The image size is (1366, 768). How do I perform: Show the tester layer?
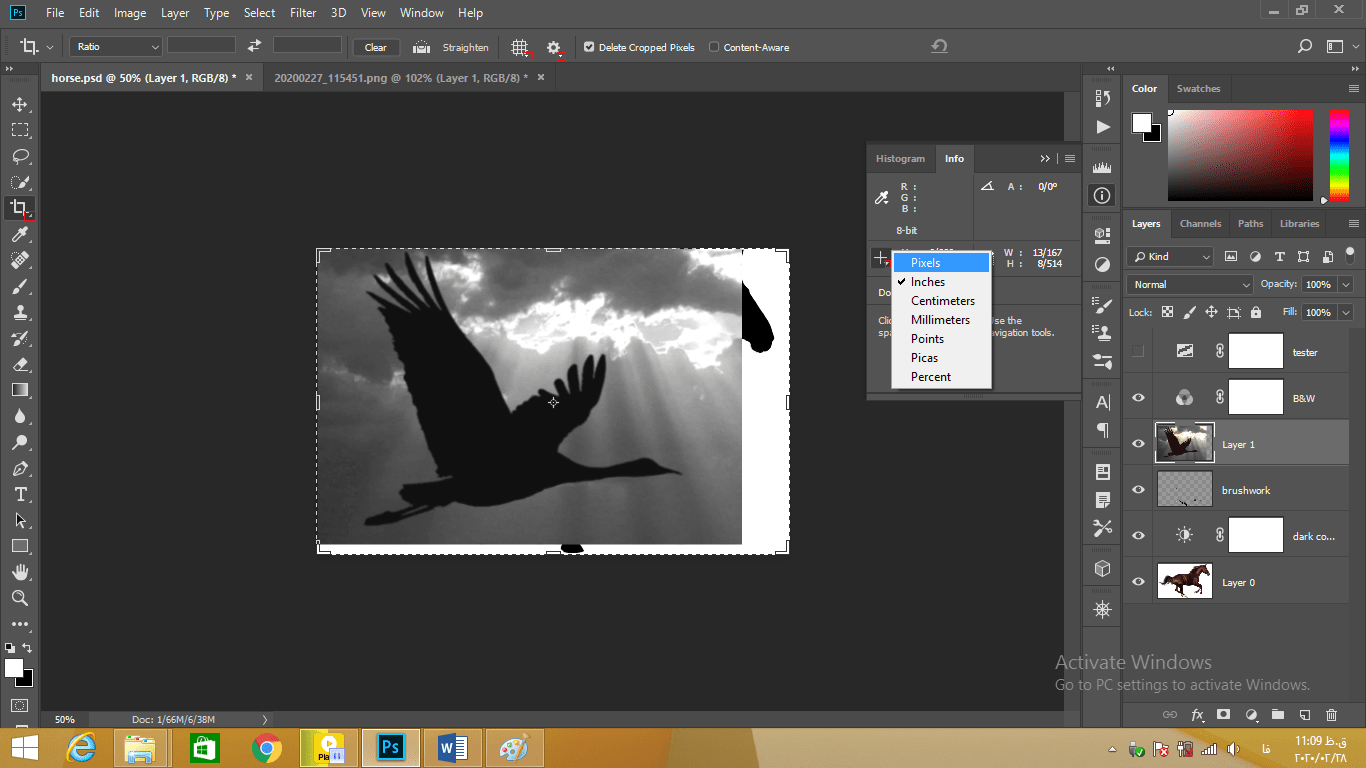pos(1138,351)
